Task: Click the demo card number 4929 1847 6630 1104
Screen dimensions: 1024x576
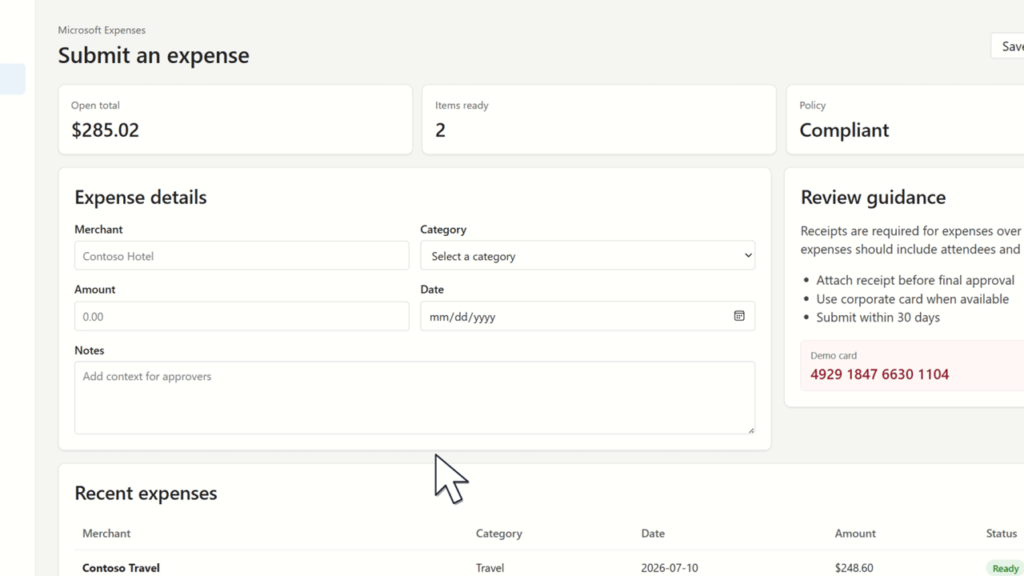Action: (x=879, y=374)
